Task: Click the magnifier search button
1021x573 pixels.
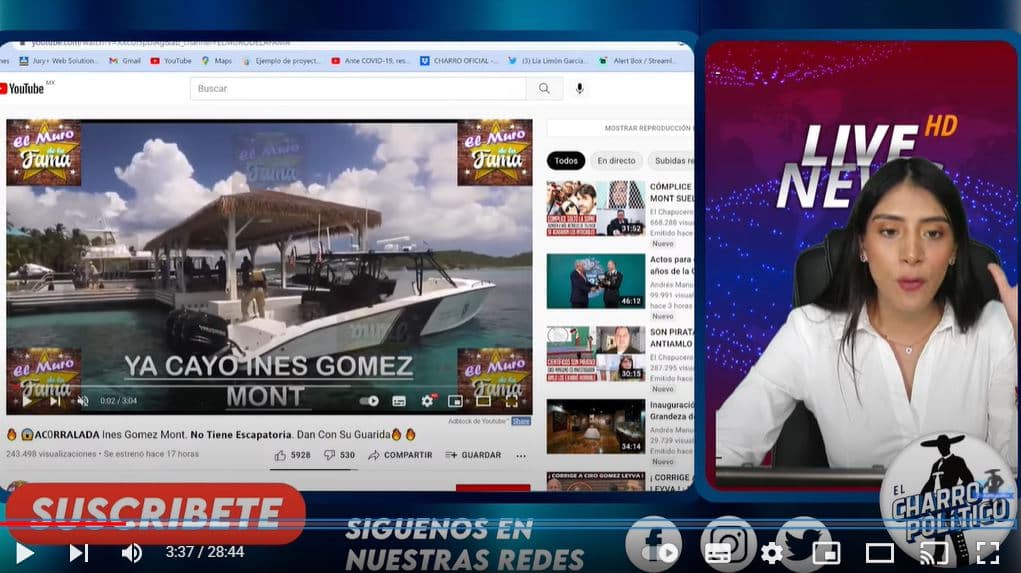Action: click(544, 89)
